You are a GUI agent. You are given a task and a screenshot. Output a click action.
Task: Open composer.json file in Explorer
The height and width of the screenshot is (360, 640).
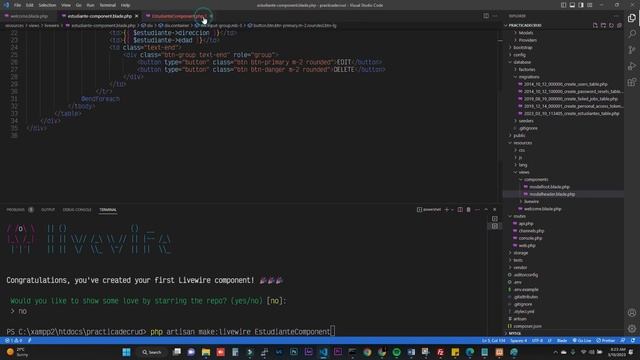tap(527, 326)
